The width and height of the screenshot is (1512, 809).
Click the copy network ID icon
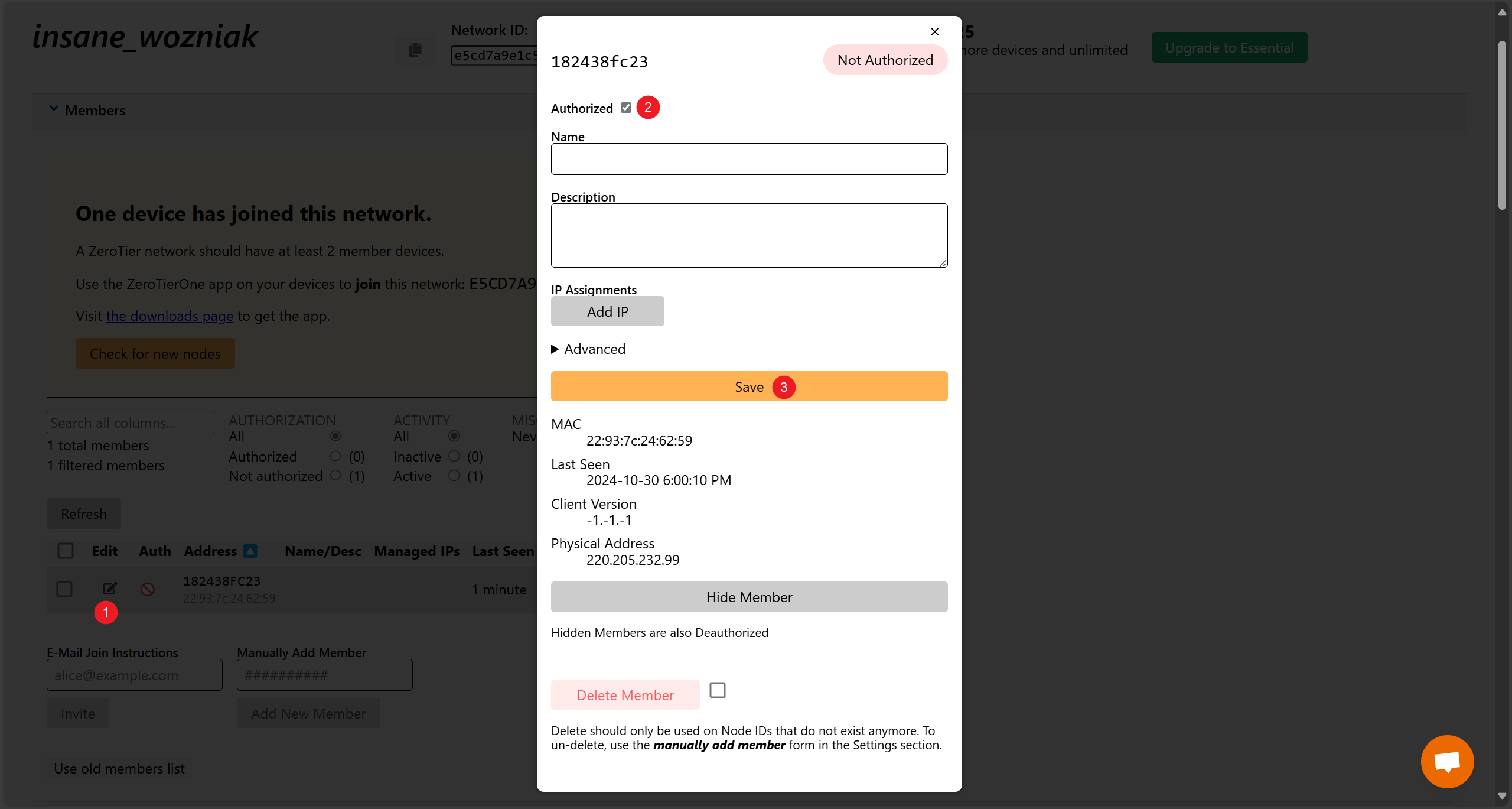(x=415, y=50)
